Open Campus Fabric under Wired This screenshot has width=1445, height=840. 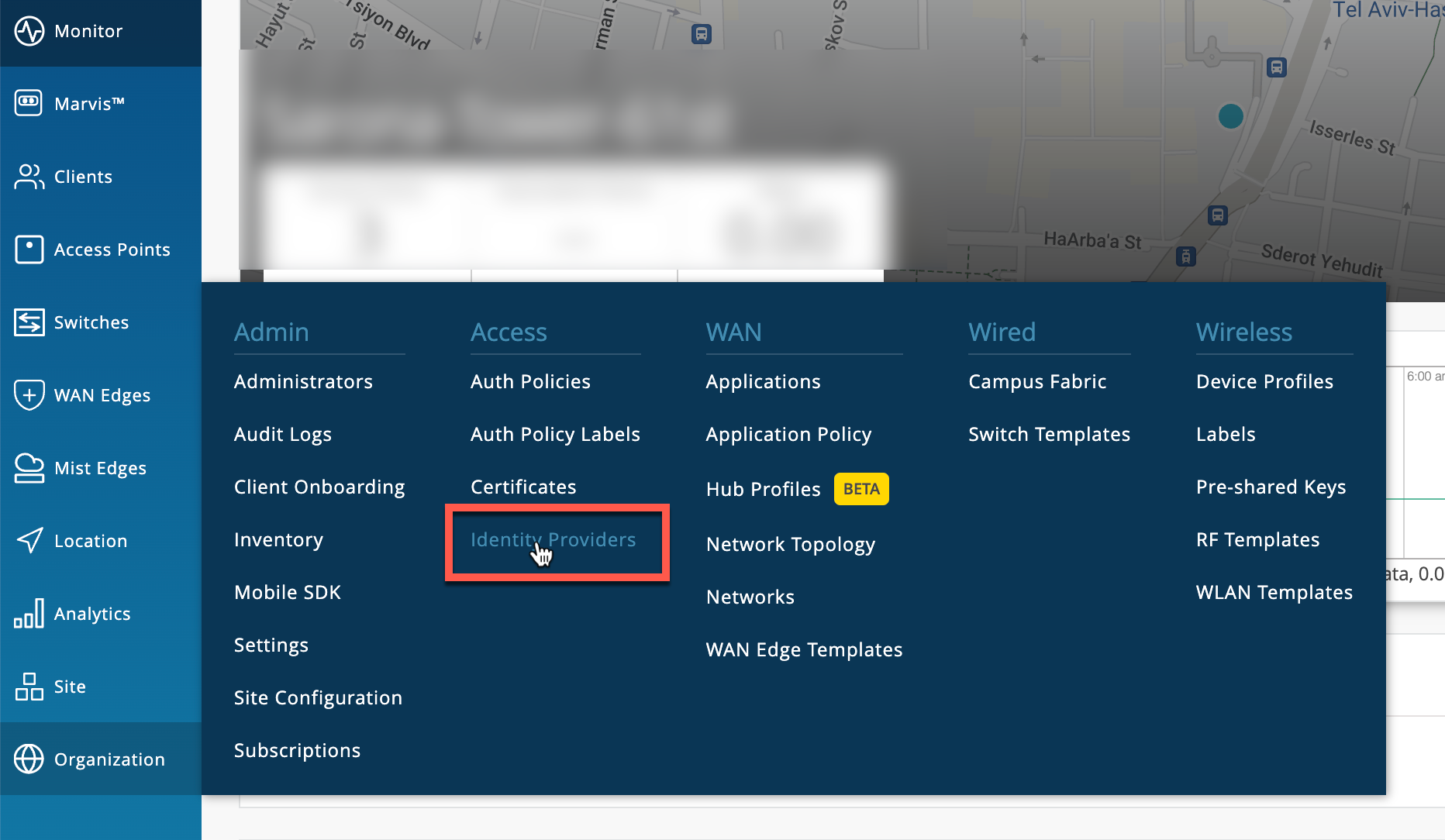(x=1037, y=382)
